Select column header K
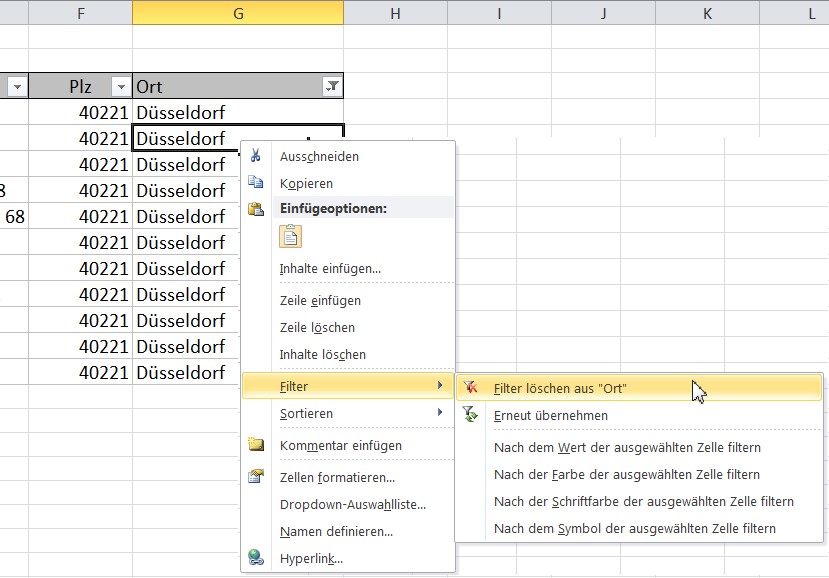 [707, 13]
